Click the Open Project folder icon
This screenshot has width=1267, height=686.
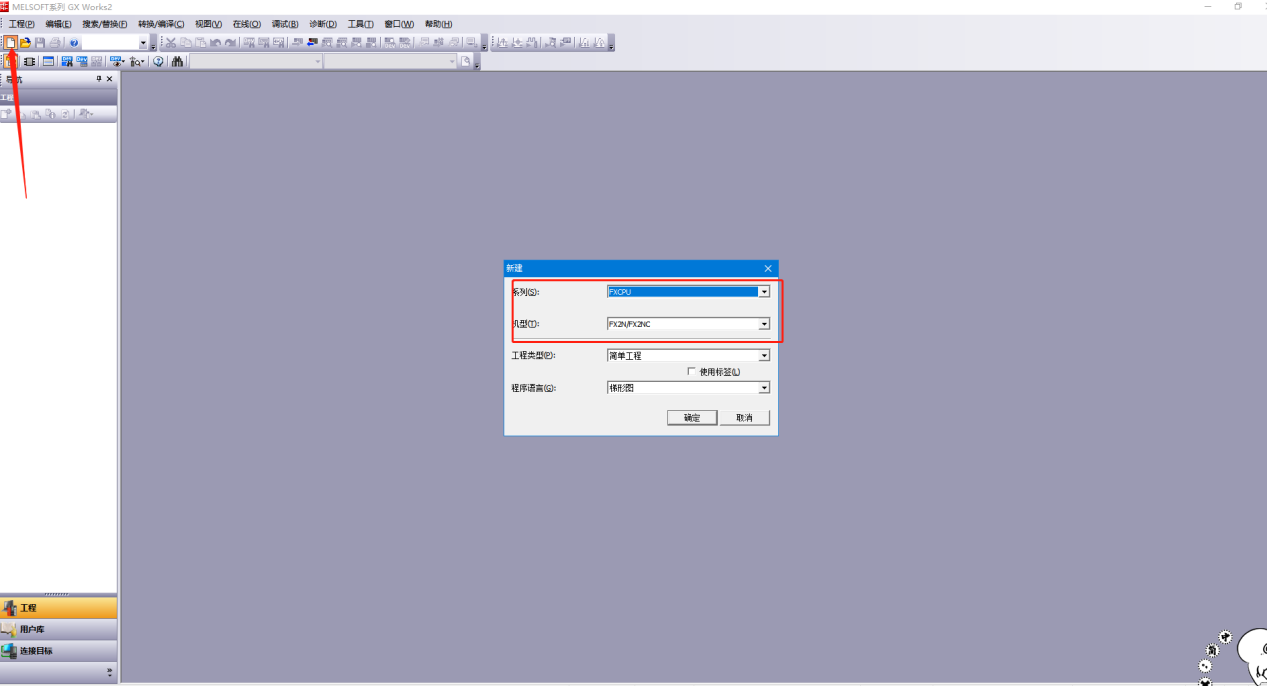(x=25, y=43)
